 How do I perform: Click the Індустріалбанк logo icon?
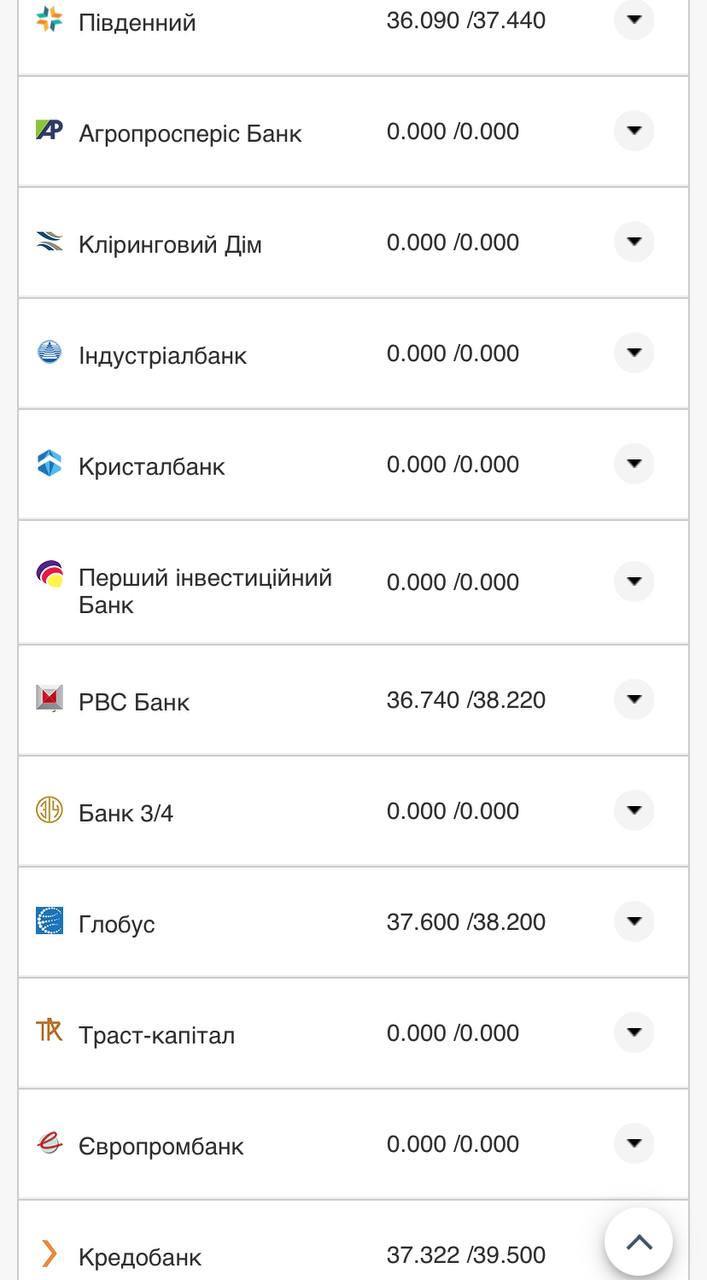tap(49, 352)
